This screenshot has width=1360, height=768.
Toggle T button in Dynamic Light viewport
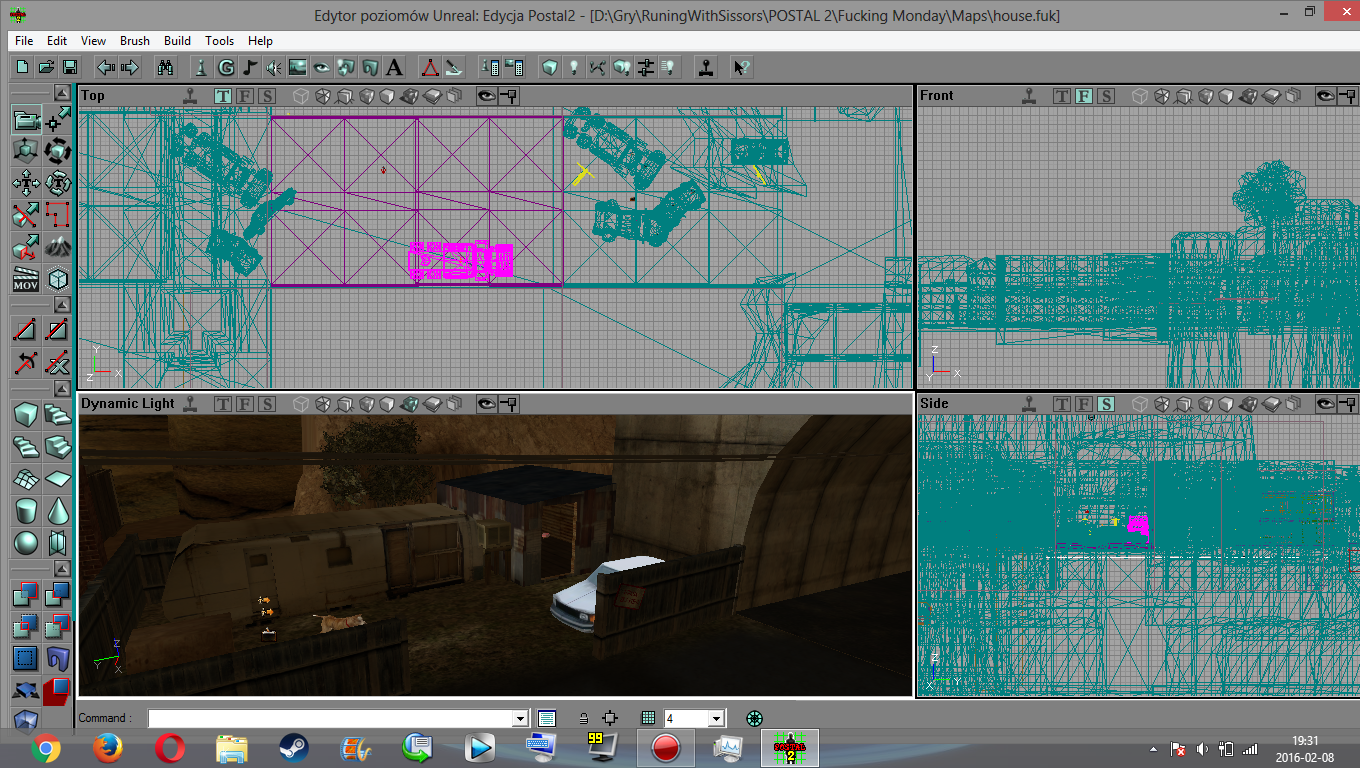223,404
